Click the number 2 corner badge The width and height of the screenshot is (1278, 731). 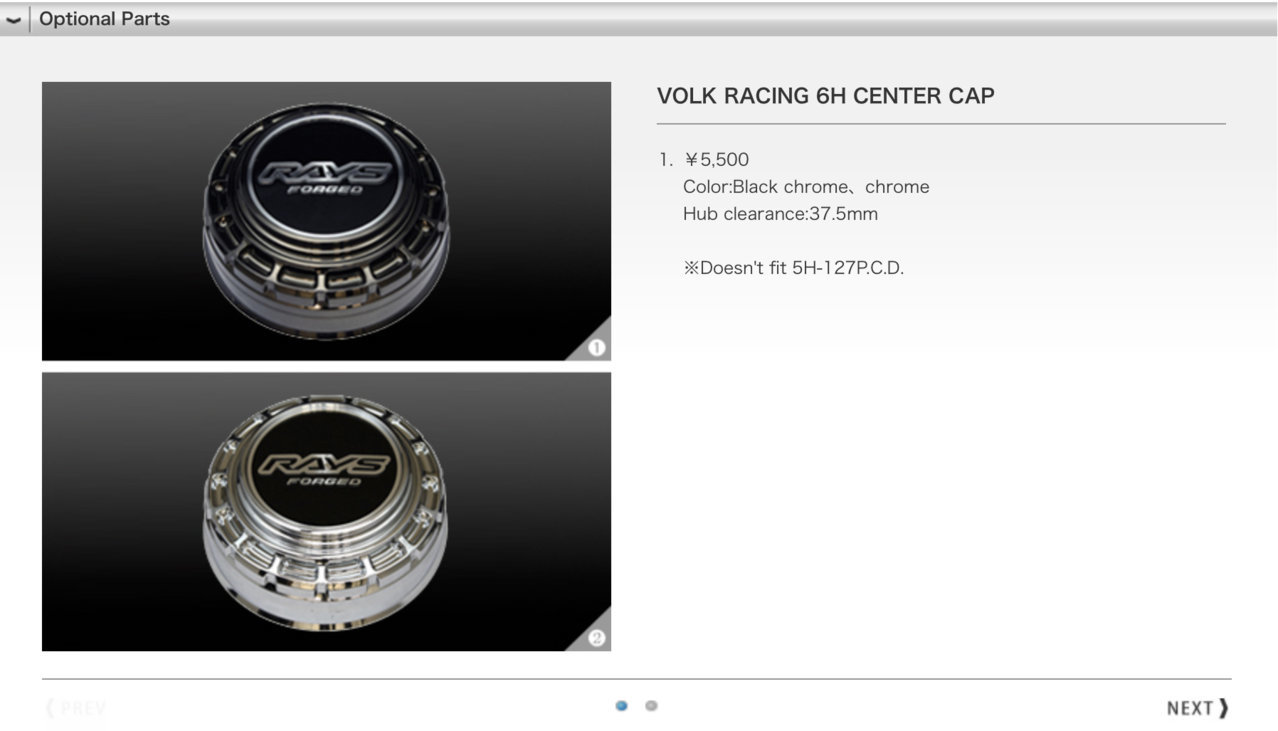596,638
